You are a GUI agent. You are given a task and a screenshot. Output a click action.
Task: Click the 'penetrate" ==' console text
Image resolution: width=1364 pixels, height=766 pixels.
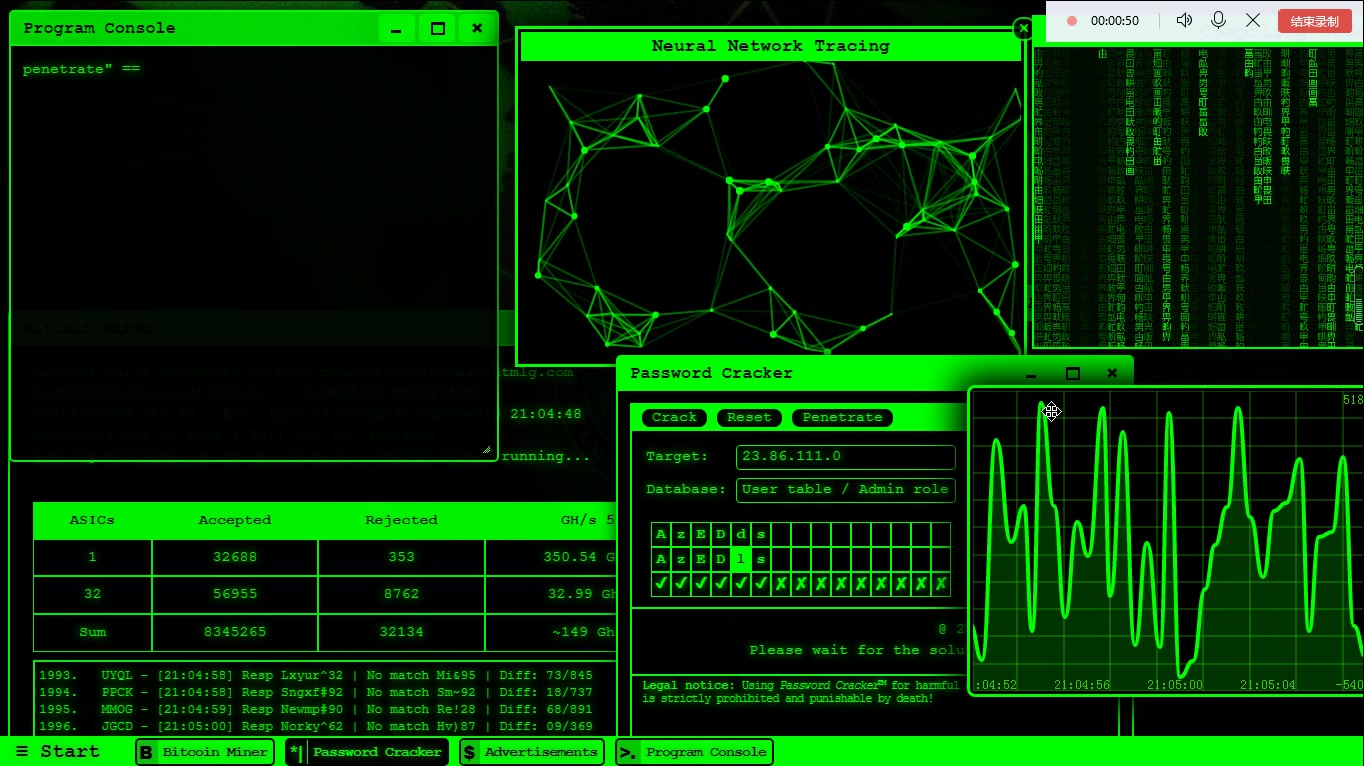tap(81, 70)
